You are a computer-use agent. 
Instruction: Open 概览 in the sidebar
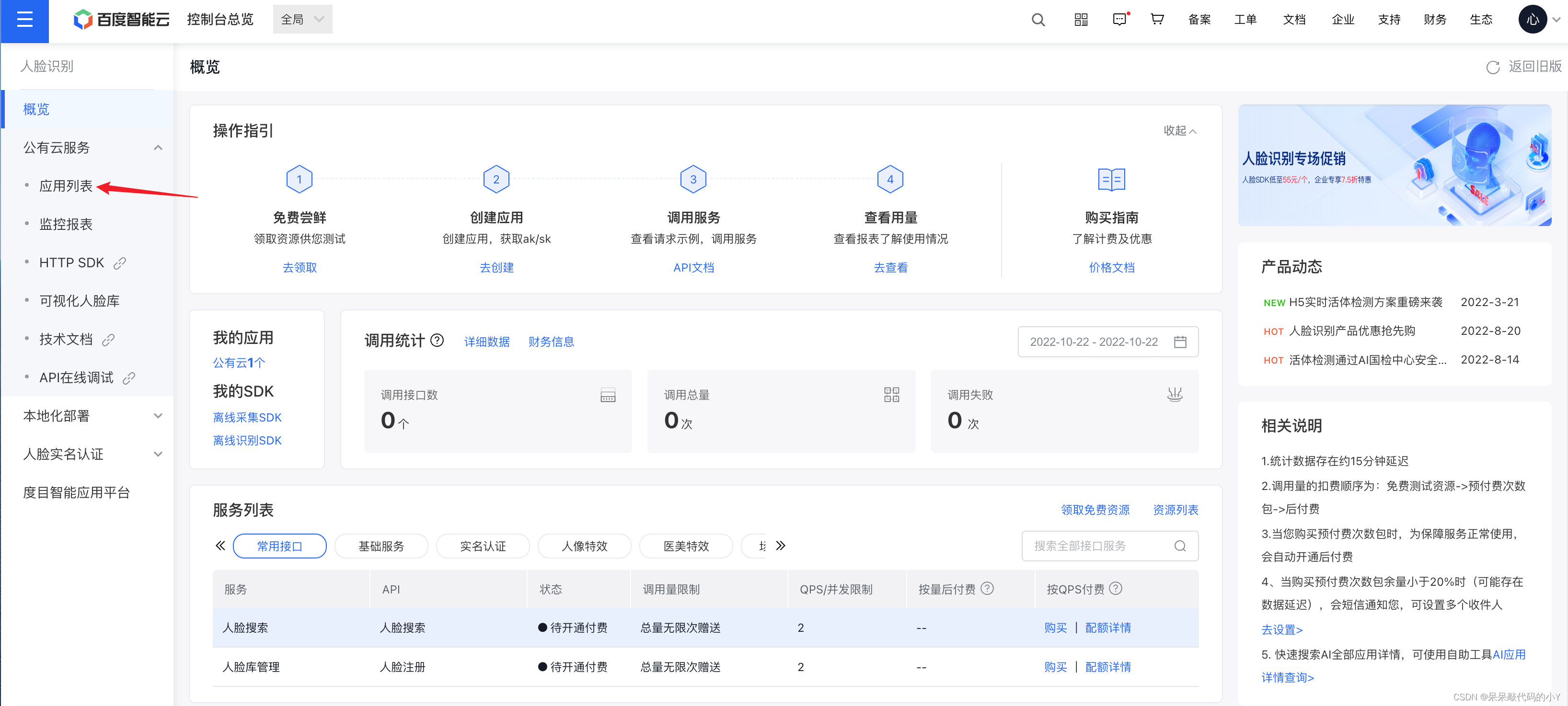pos(88,110)
